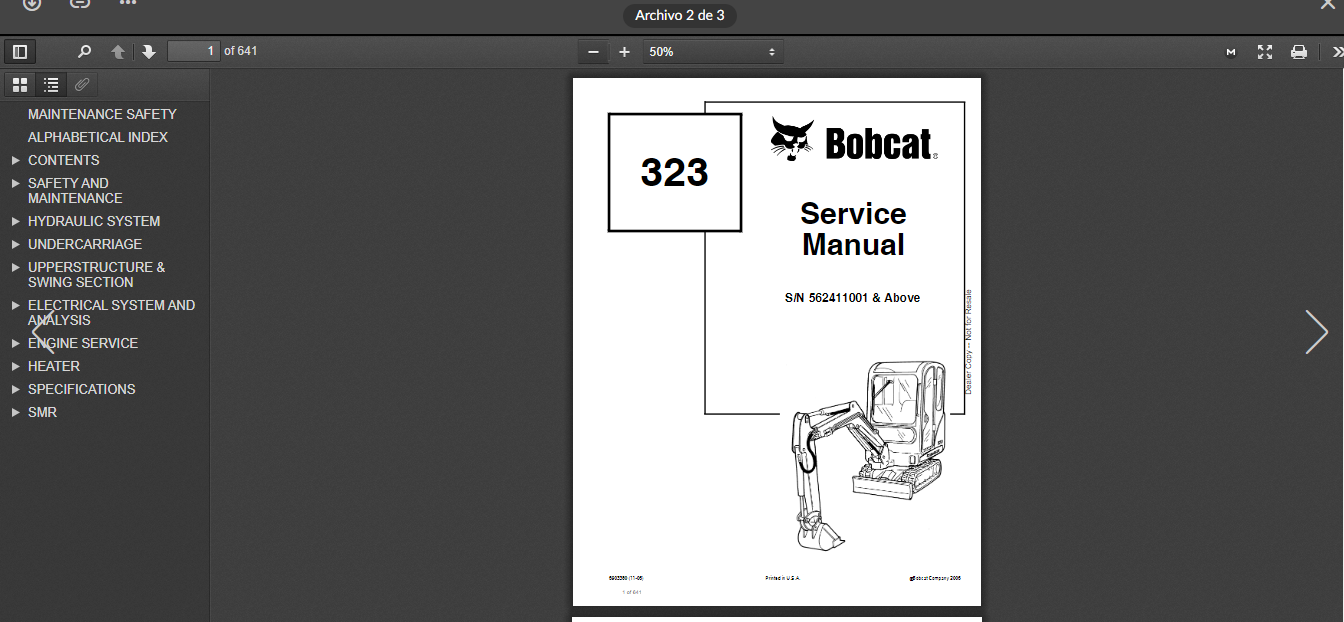Go to next file with right arrow
The width and height of the screenshot is (1344, 622).
(x=1316, y=332)
